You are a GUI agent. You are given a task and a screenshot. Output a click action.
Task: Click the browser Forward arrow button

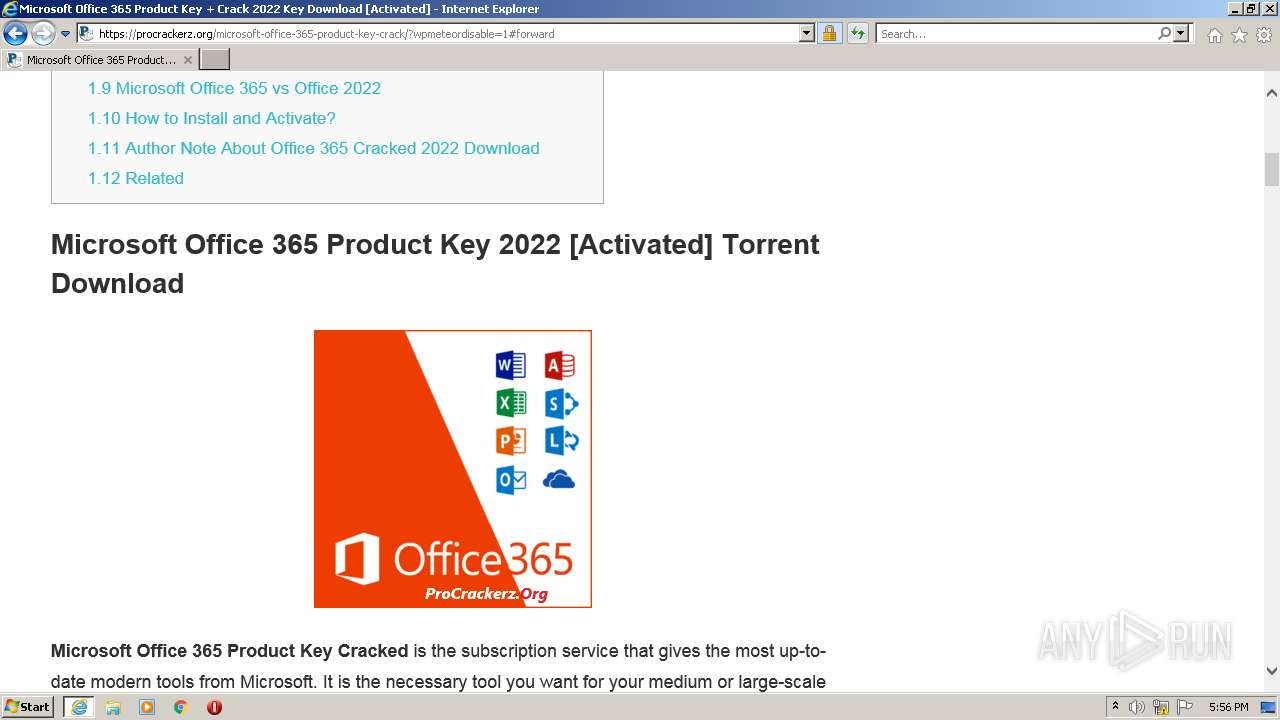43,34
